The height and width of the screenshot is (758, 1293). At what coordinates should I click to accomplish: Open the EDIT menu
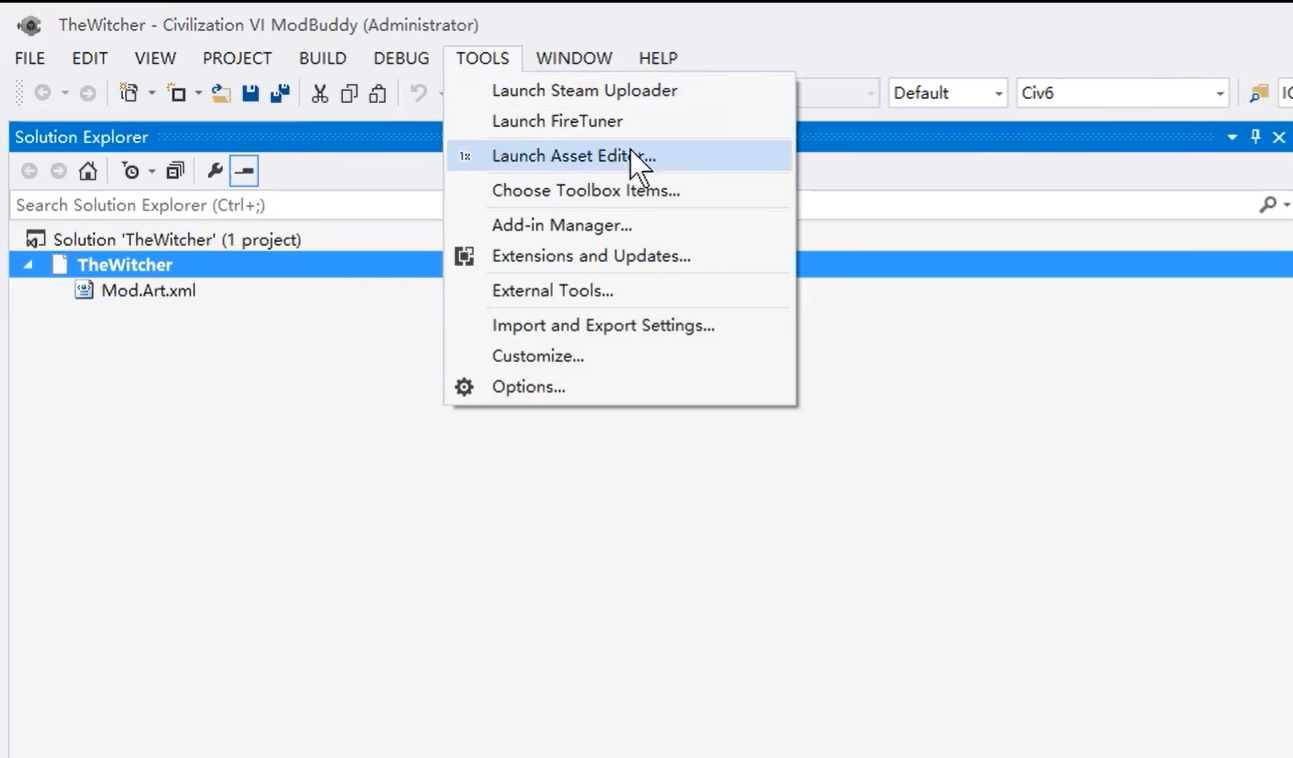(90, 58)
